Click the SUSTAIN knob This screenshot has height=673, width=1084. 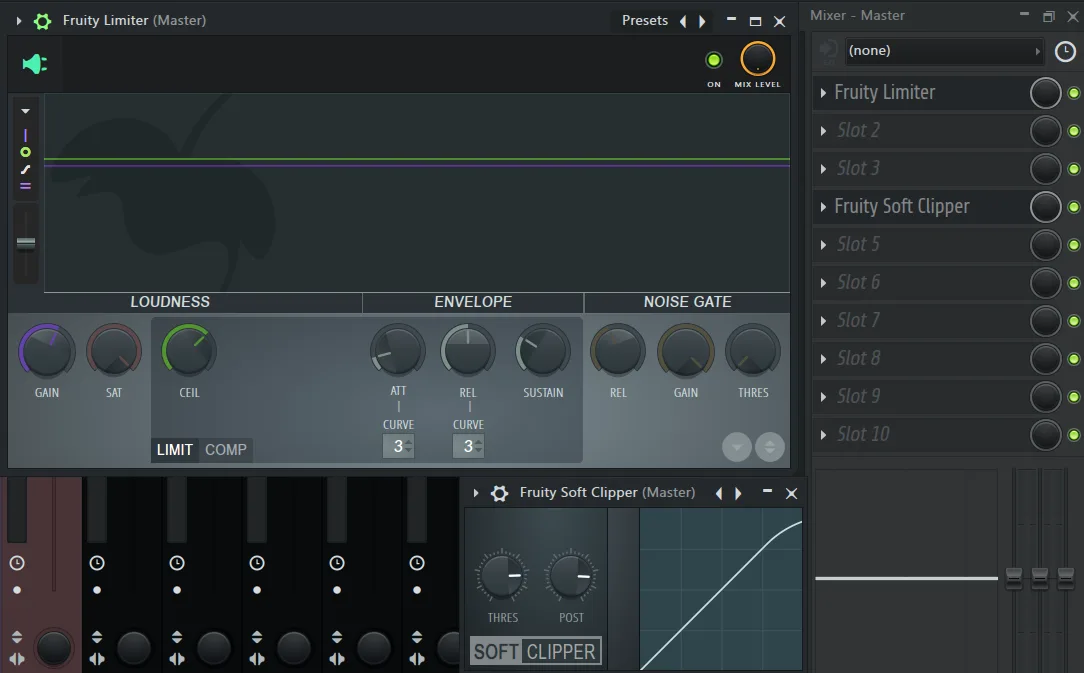coord(543,351)
